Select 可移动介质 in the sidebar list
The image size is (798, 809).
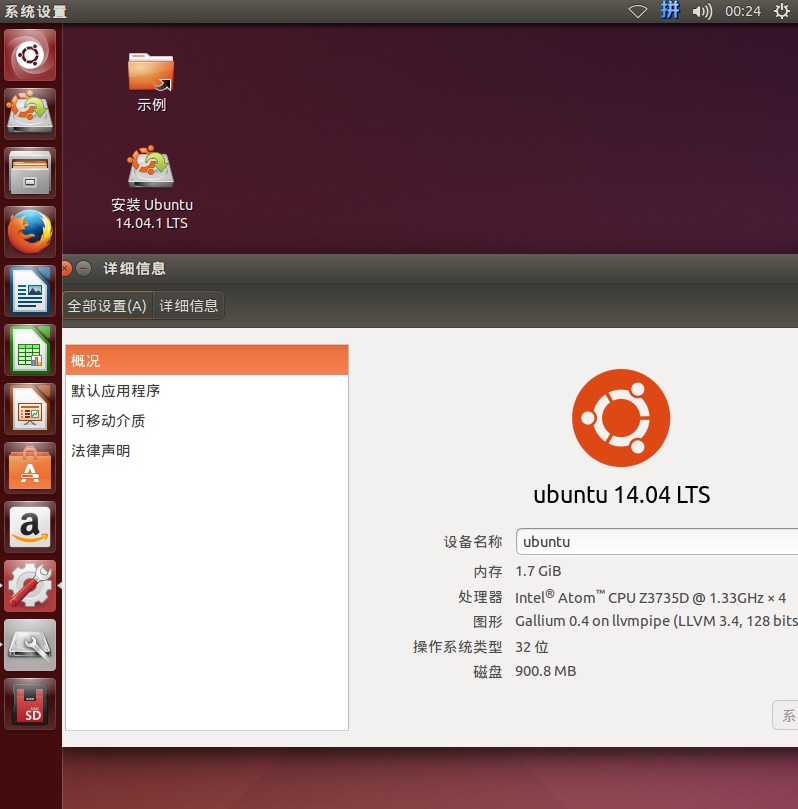(207, 420)
